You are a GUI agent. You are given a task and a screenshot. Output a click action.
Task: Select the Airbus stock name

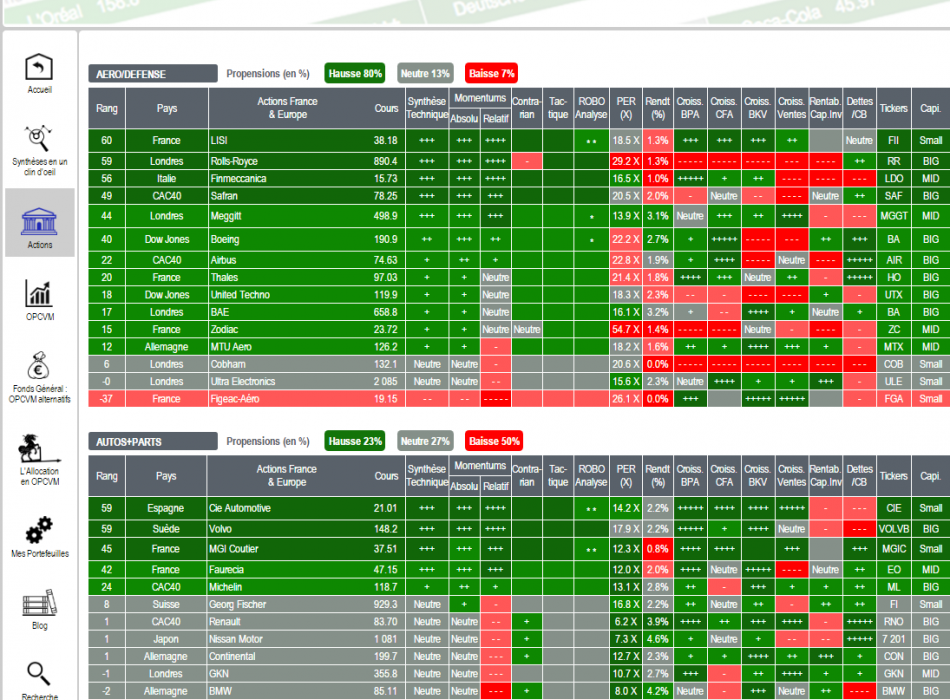223,260
